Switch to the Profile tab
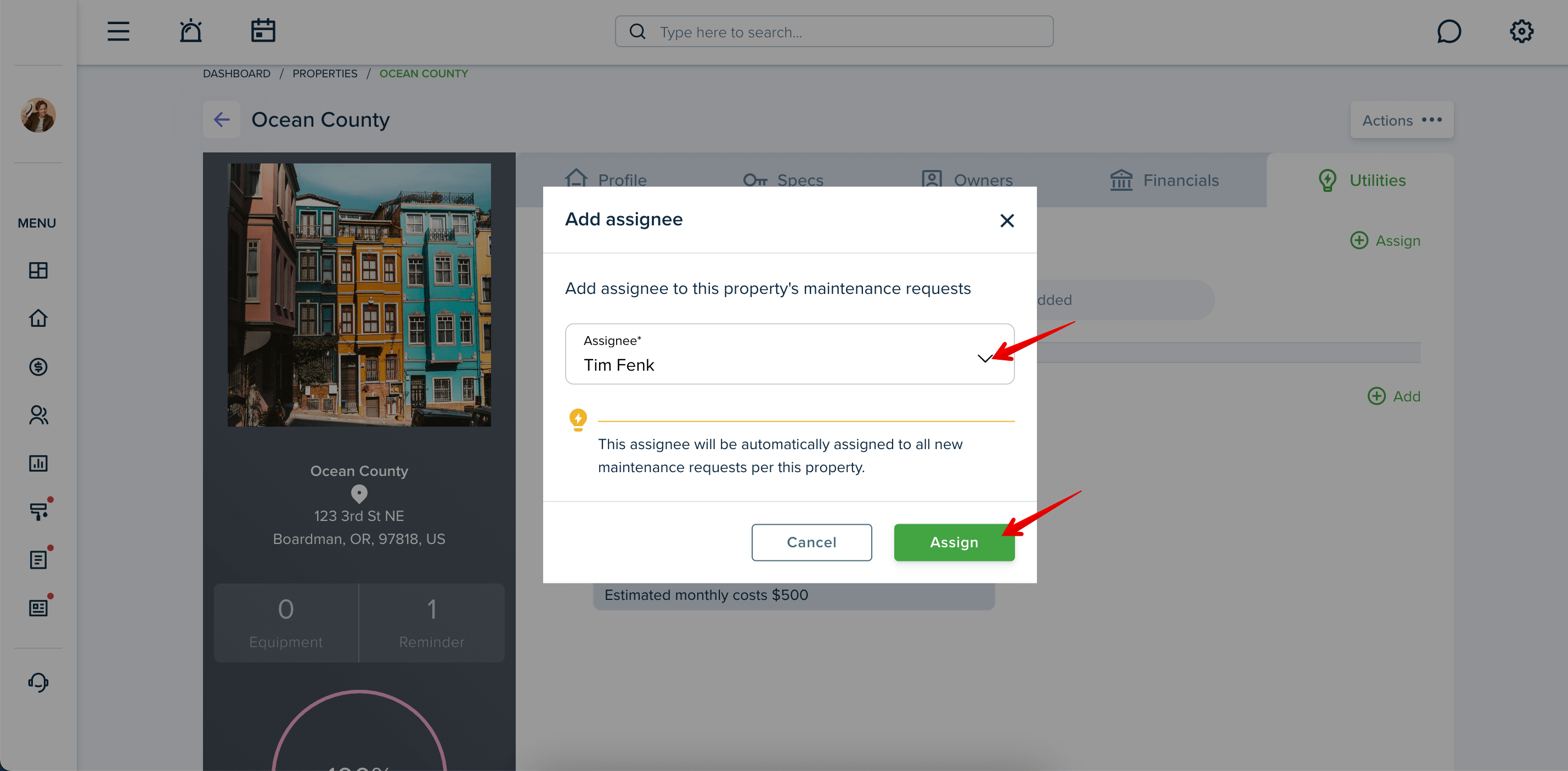Screen dimensions: 1568x771 (606, 180)
